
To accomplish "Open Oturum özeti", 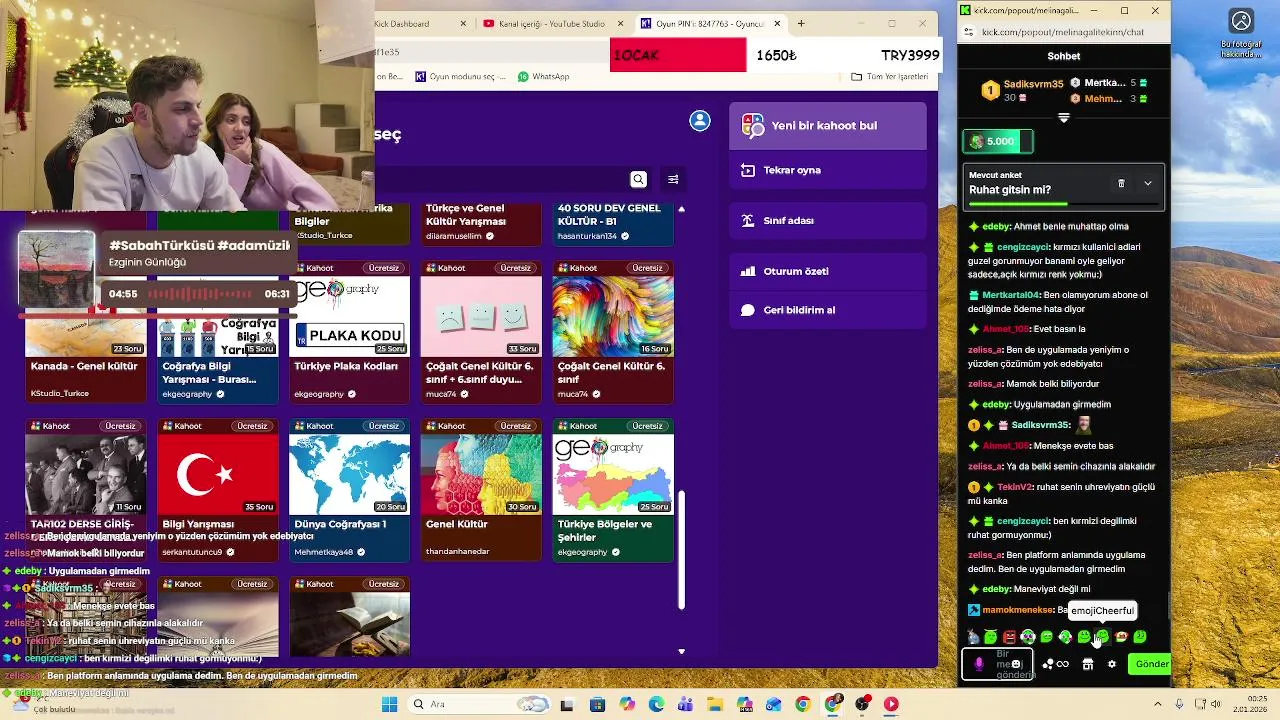I will pyautogui.click(x=828, y=271).
